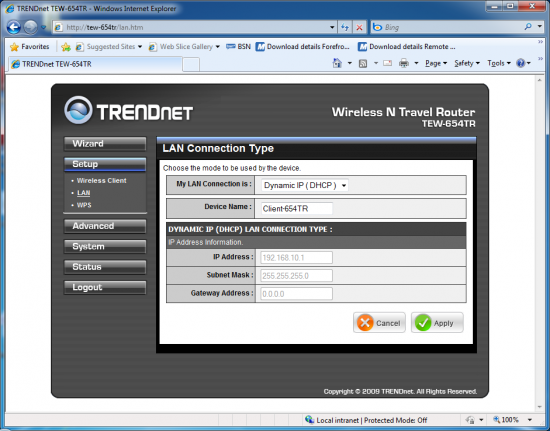The width and height of the screenshot is (550, 431).
Task: Click the Help question mark icon
Action: pos(521,63)
